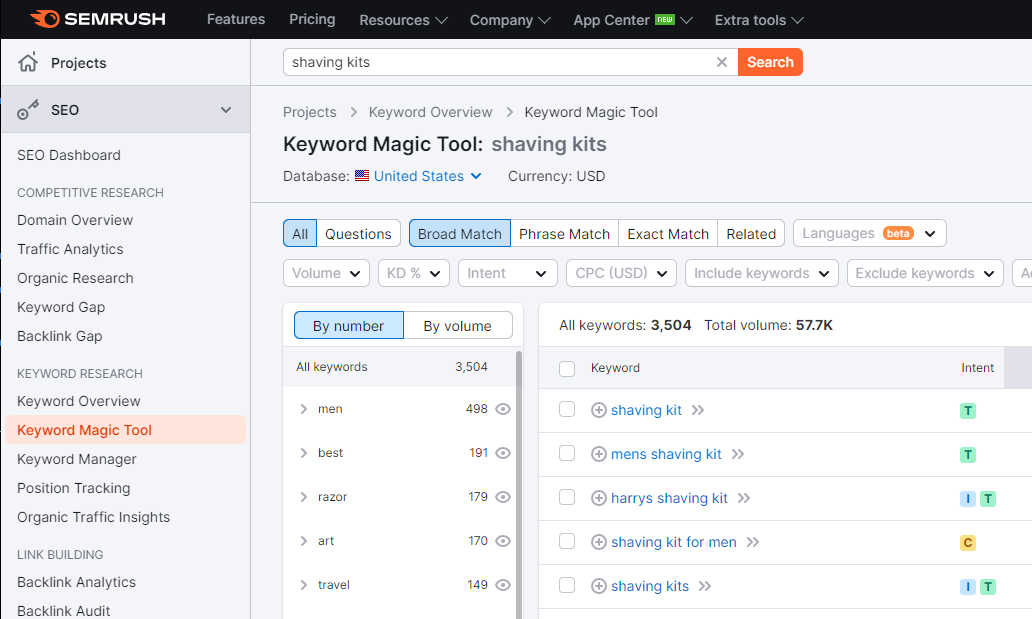Switch to the Phrase Match tab

(x=564, y=233)
